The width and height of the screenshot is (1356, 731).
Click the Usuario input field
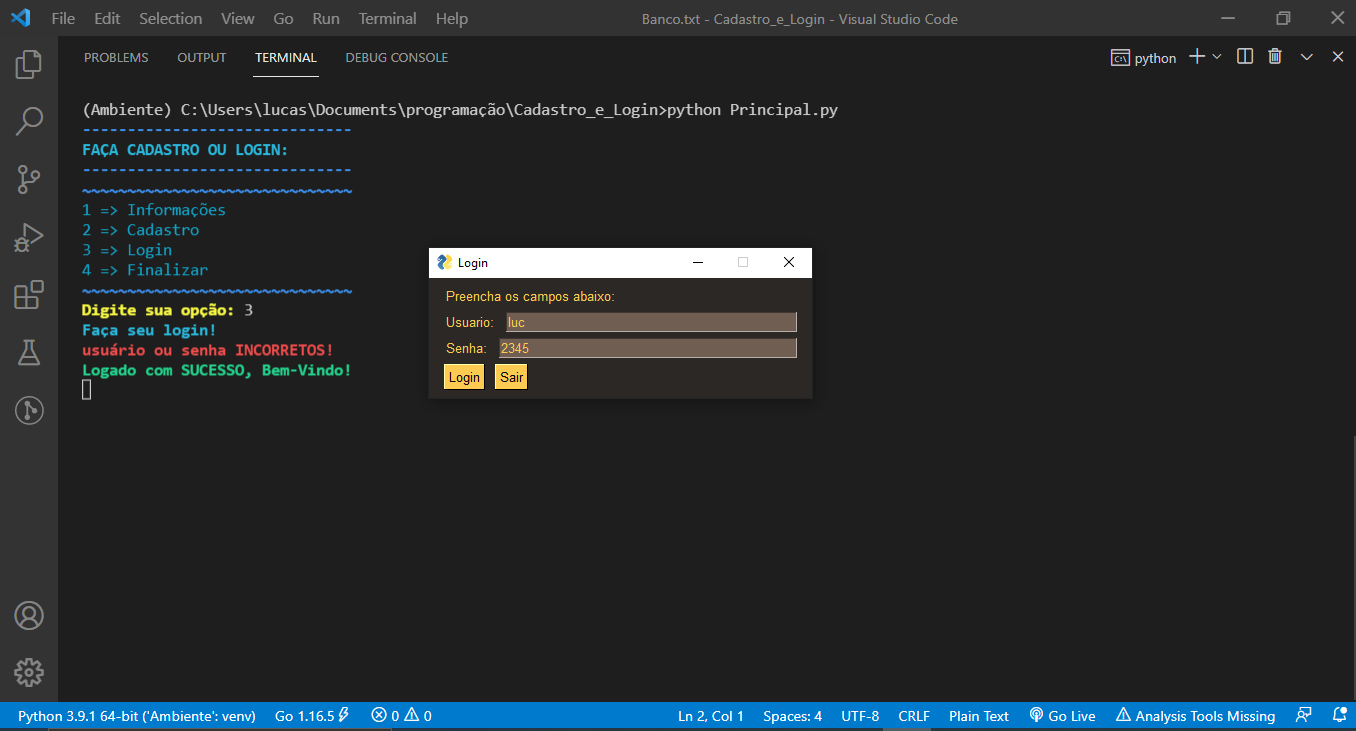650,322
